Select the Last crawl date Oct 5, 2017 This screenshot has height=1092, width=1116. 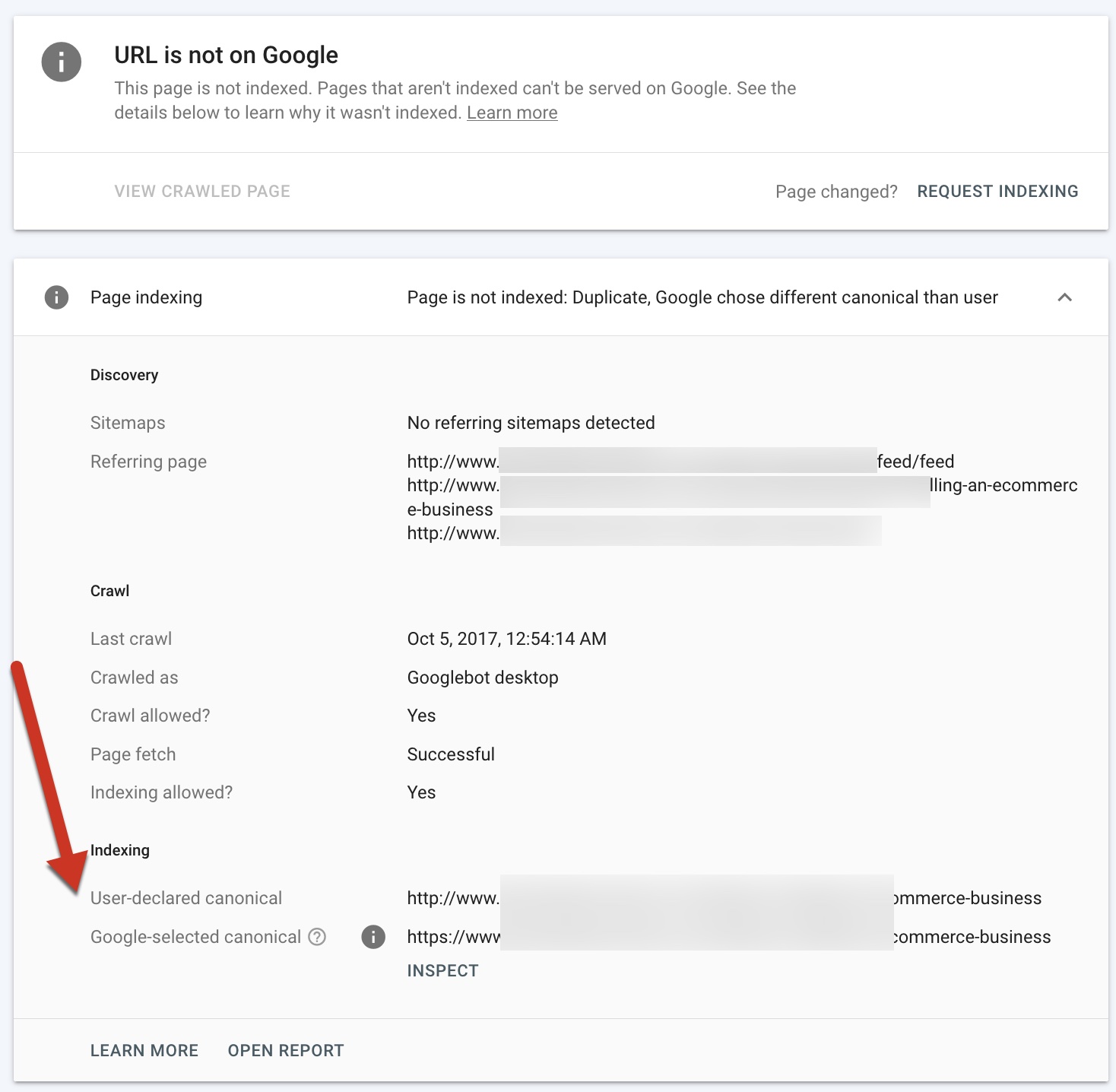[x=506, y=639]
